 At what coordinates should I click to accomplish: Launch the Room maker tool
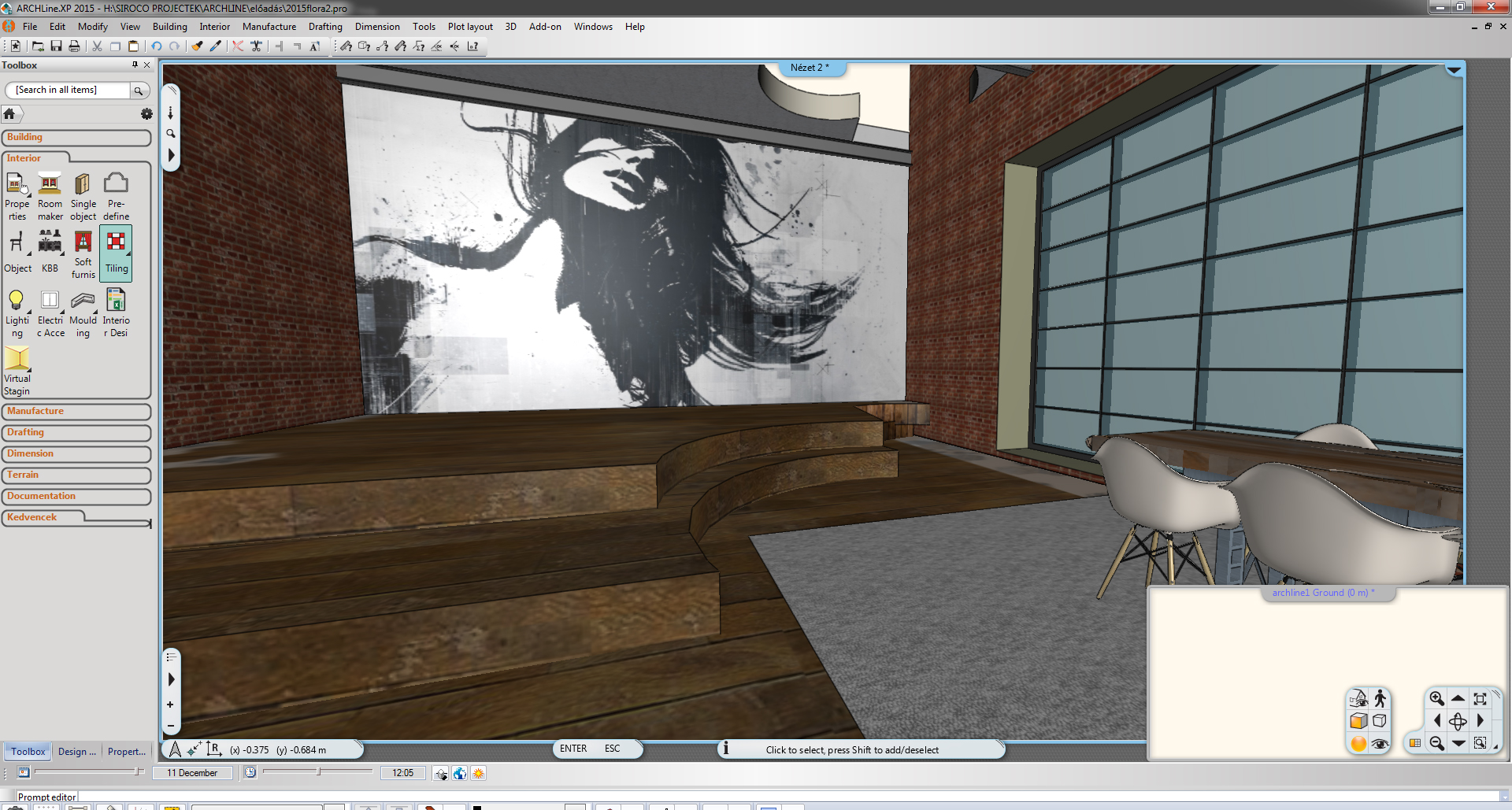[x=50, y=197]
